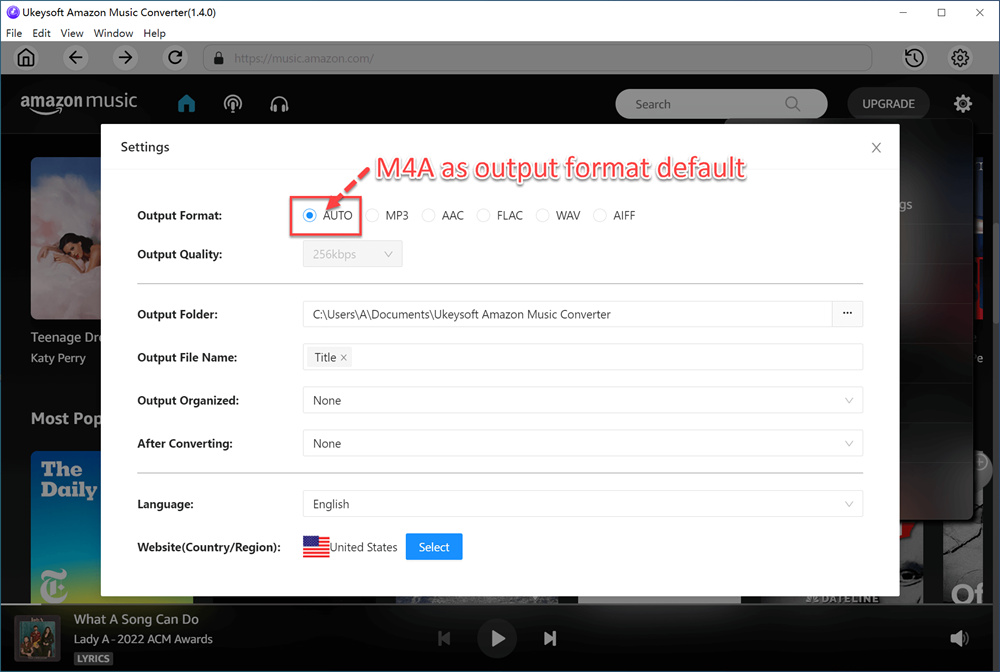1000x672 pixels.
Task: Click the Lady A - 2022 ACM Awards text
Action: click(x=143, y=639)
